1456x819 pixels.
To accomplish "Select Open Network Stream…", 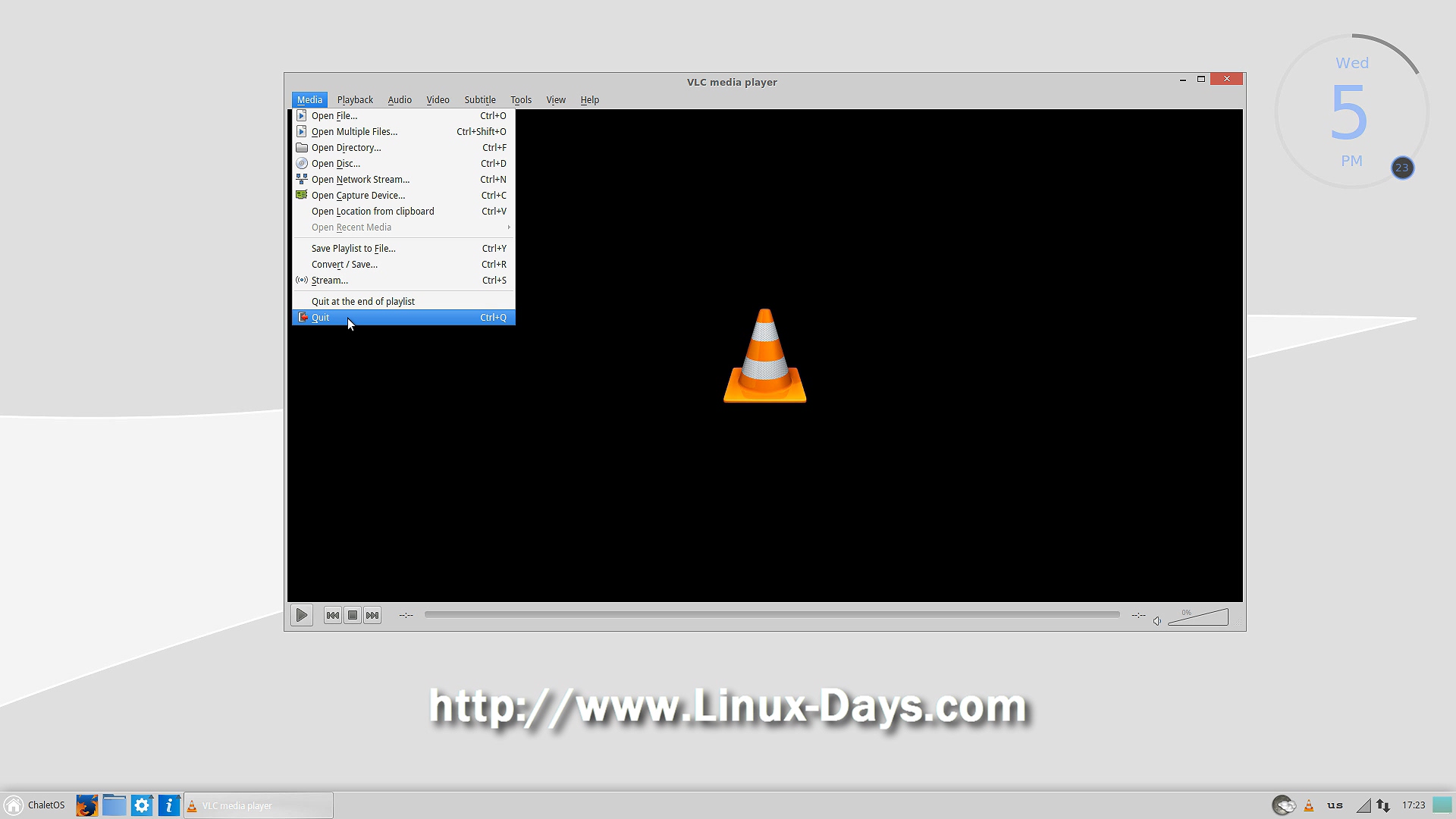I will [x=403, y=180].
